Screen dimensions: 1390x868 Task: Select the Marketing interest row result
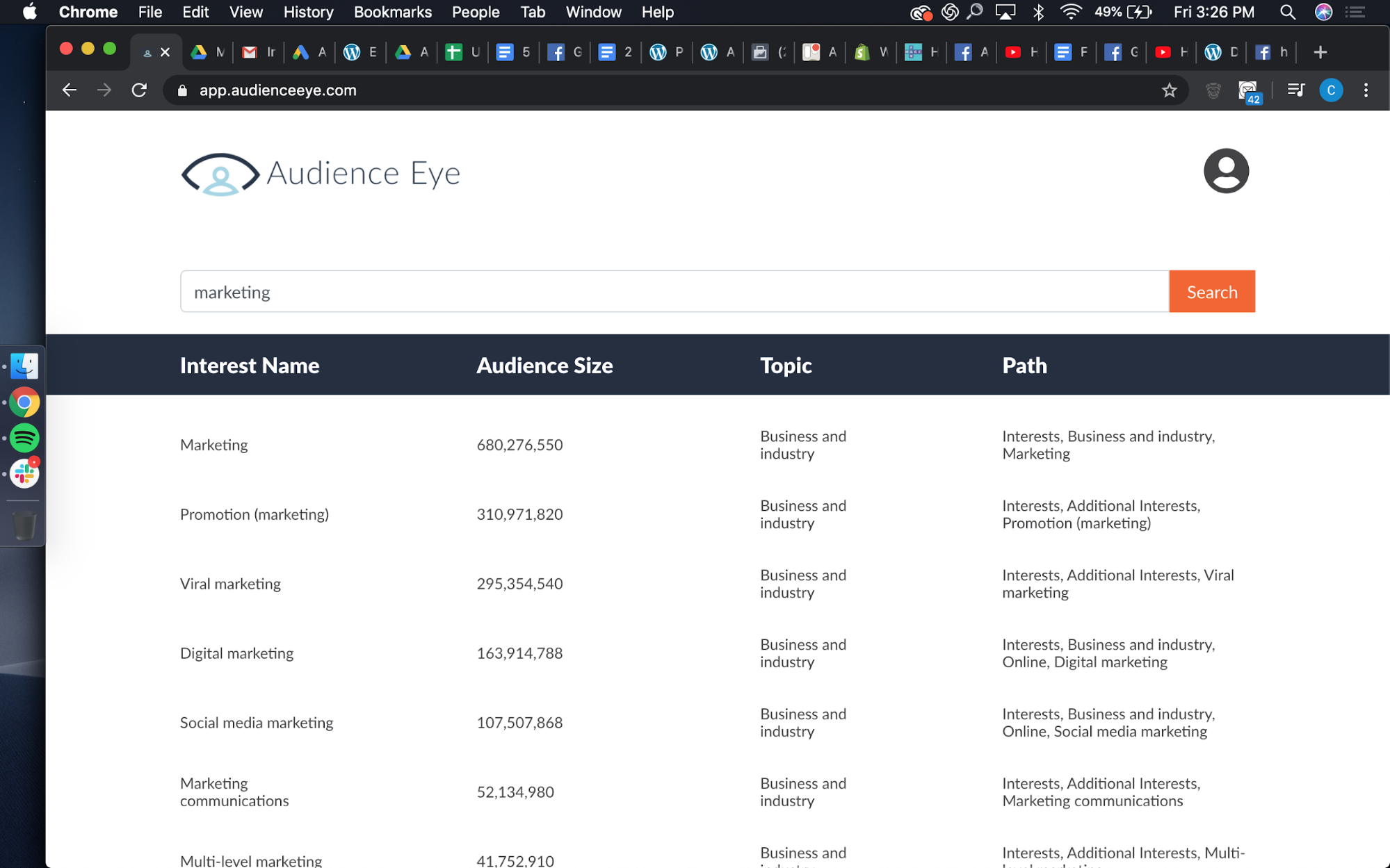tap(214, 444)
